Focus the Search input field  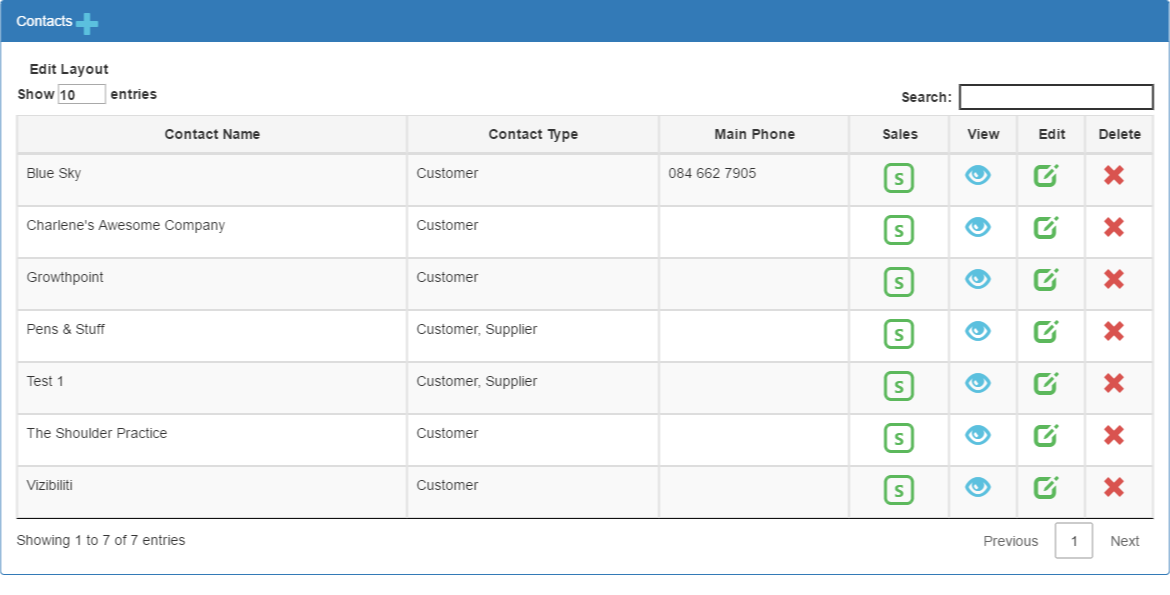pyautogui.click(x=1056, y=97)
